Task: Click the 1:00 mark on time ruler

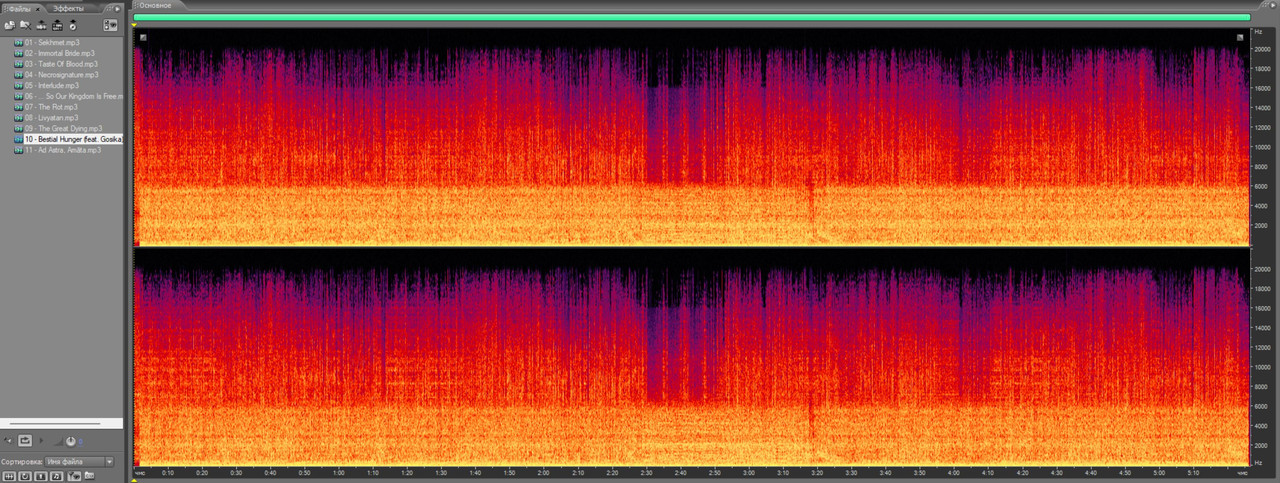Action: pyautogui.click(x=338, y=471)
